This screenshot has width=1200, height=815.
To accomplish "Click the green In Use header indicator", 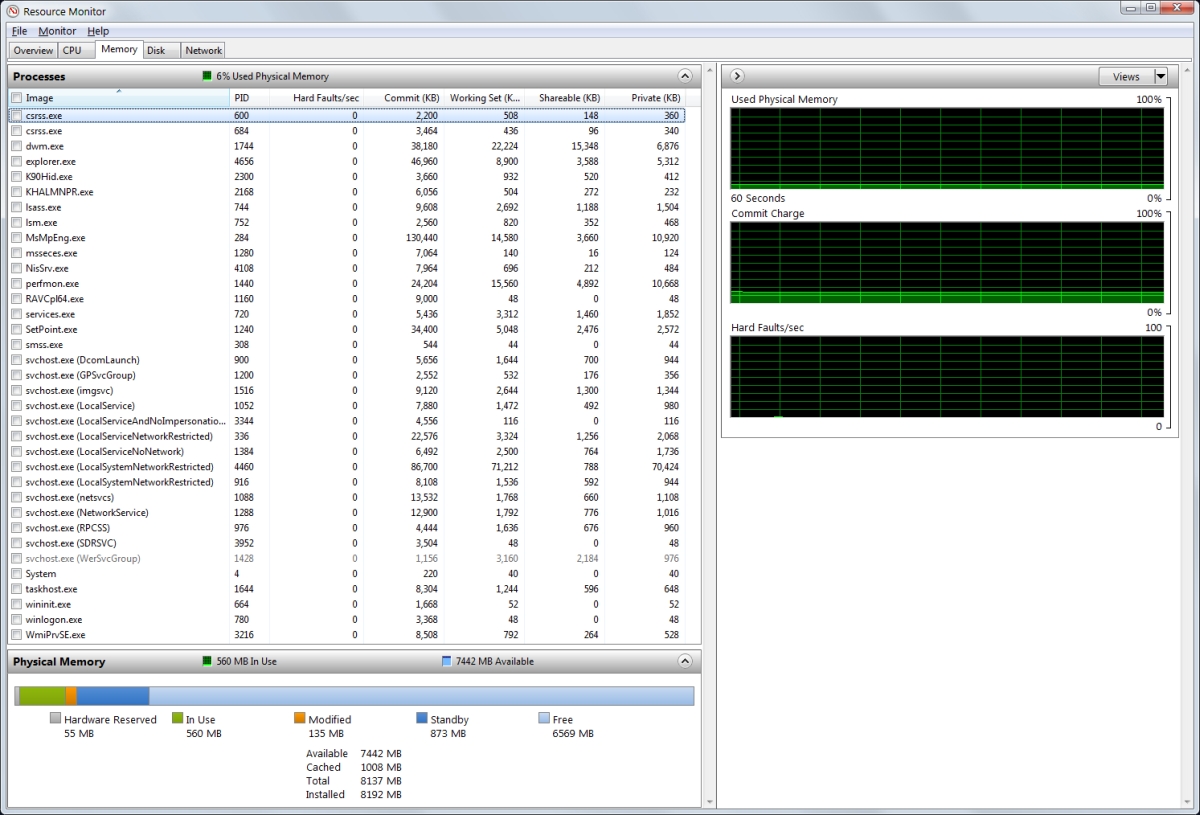I will (x=207, y=661).
